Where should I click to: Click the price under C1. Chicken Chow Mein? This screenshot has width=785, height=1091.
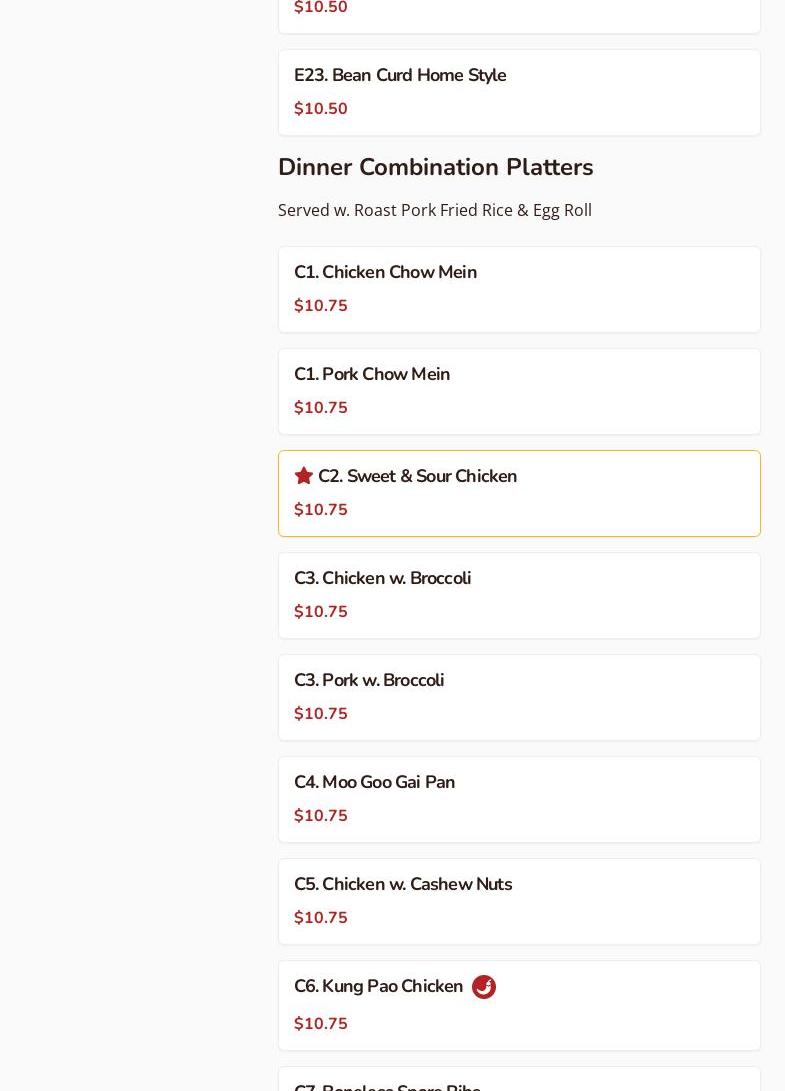point(321,306)
